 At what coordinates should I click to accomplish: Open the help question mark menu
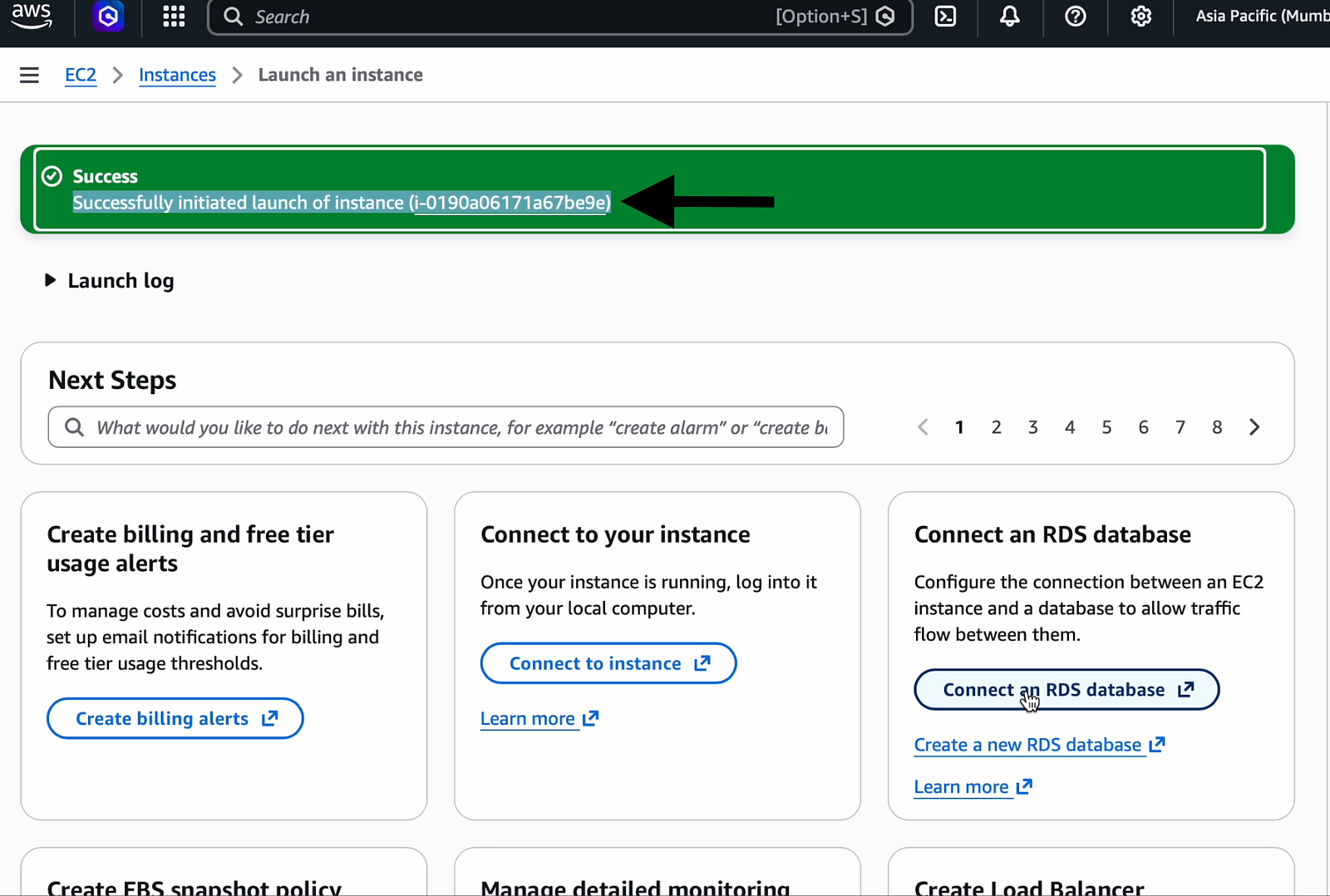[x=1076, y=17]
